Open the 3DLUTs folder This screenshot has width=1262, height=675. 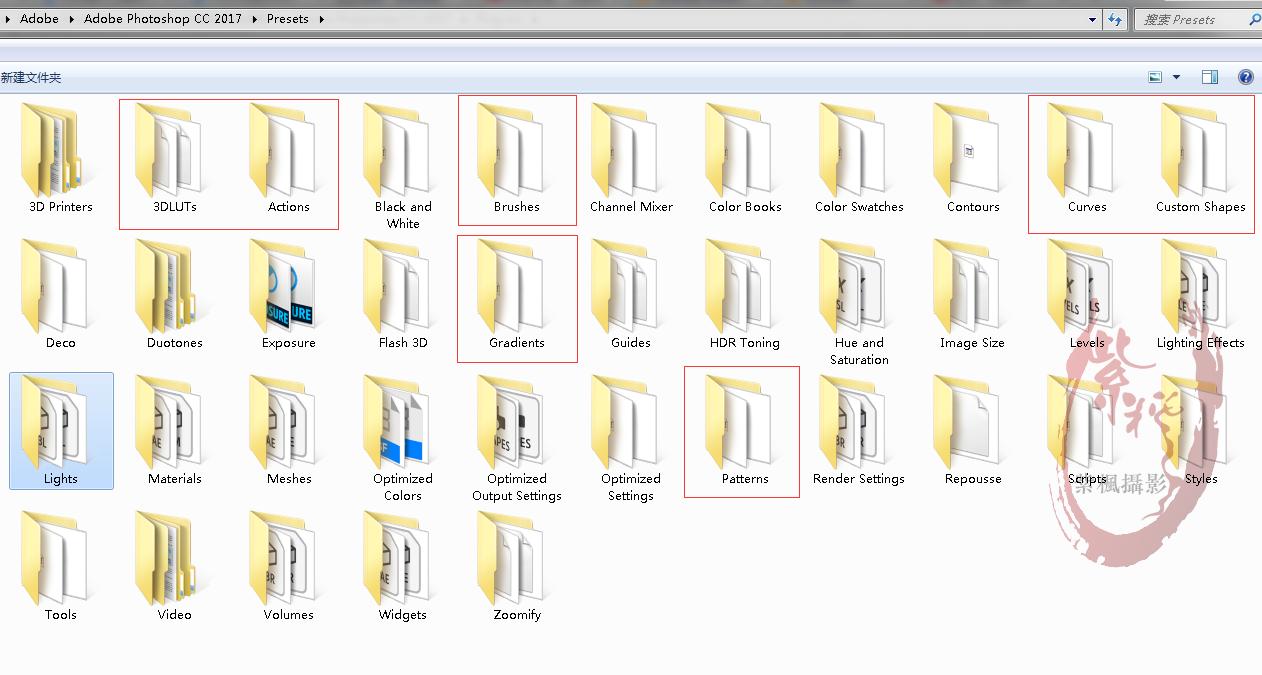point(174,157)
